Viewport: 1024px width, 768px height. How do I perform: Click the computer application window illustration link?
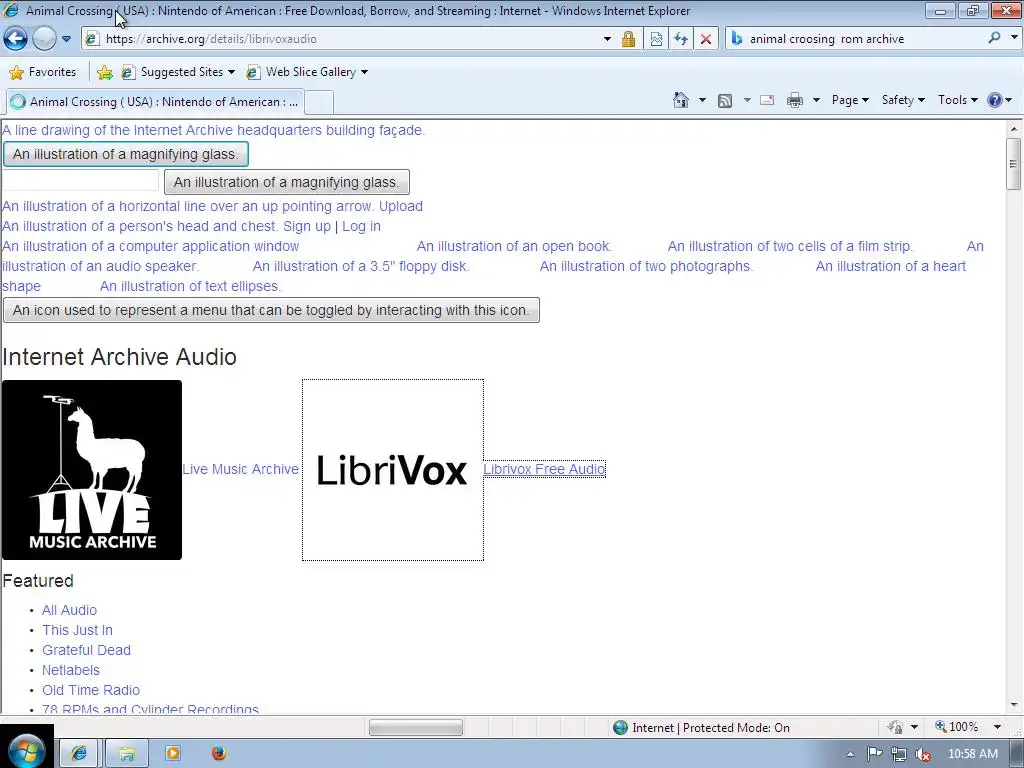150,246
